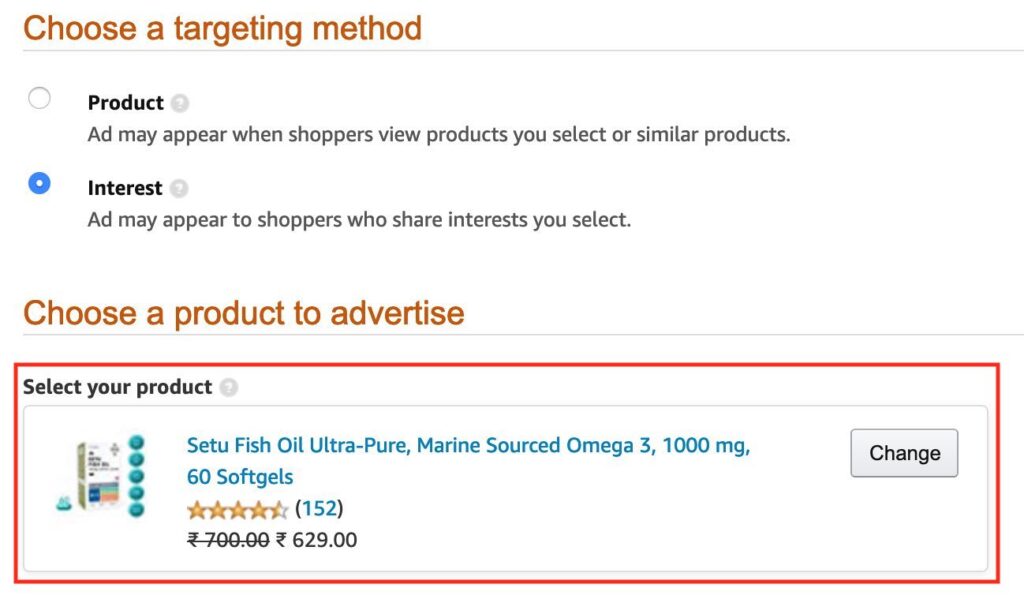Image resolution: width=1024 pixels, height=603 pixels.
Task: Click the Choose a targeting method heading
Action: click(224, 28)
